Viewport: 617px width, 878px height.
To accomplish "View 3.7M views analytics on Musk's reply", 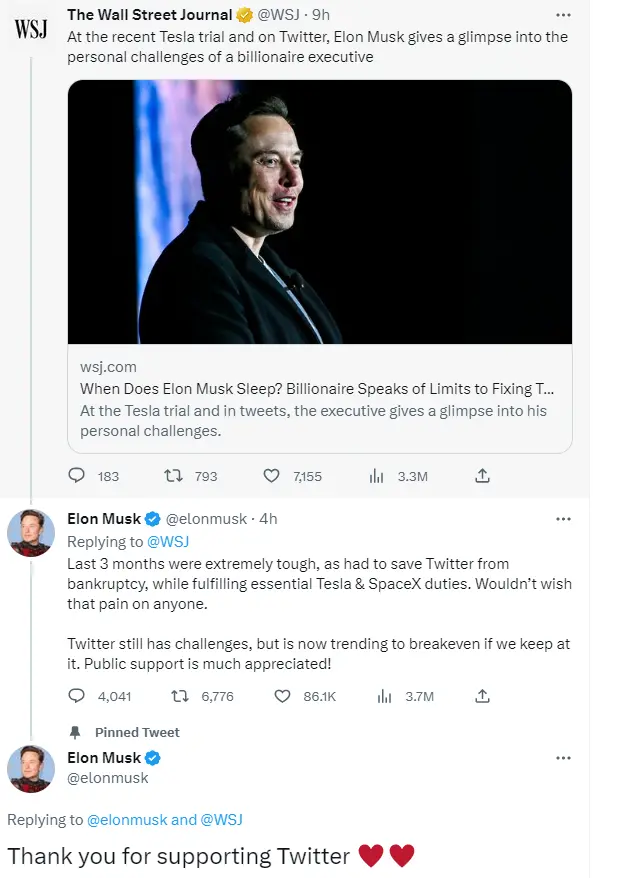I will point(384,696).
